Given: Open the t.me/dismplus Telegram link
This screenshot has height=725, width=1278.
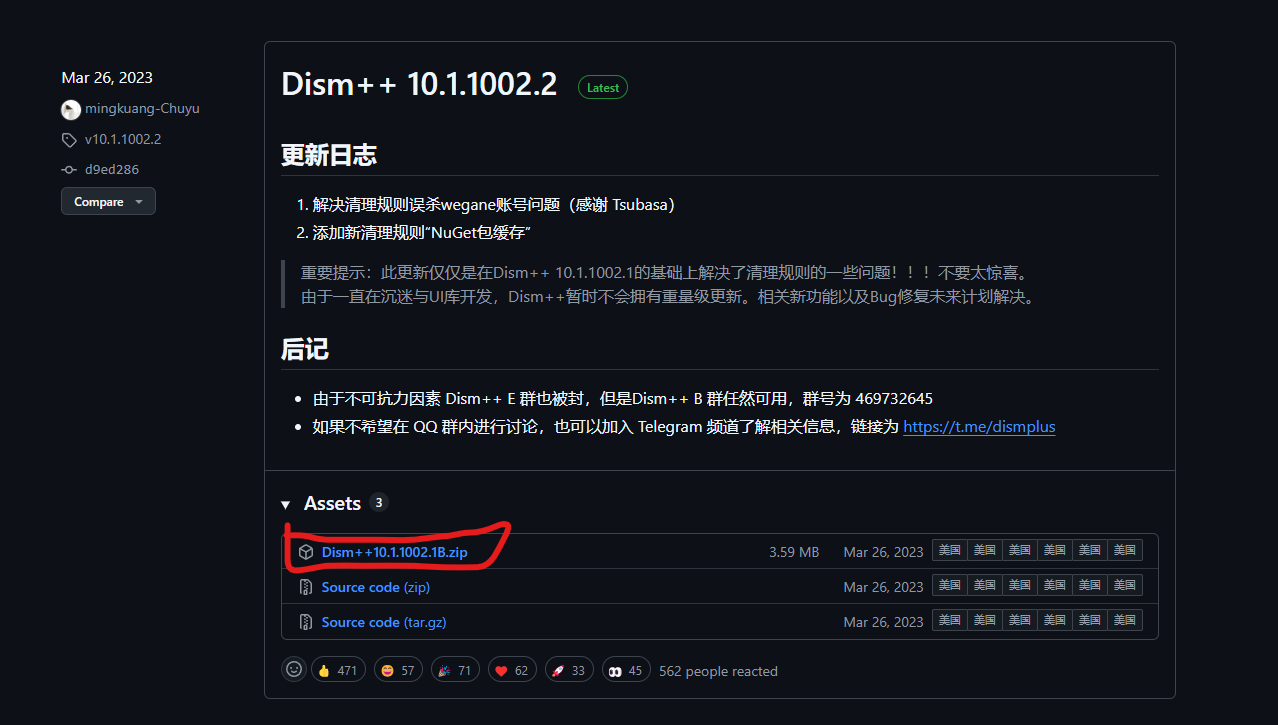Looking at the screenshot, I should coord(978,427).
